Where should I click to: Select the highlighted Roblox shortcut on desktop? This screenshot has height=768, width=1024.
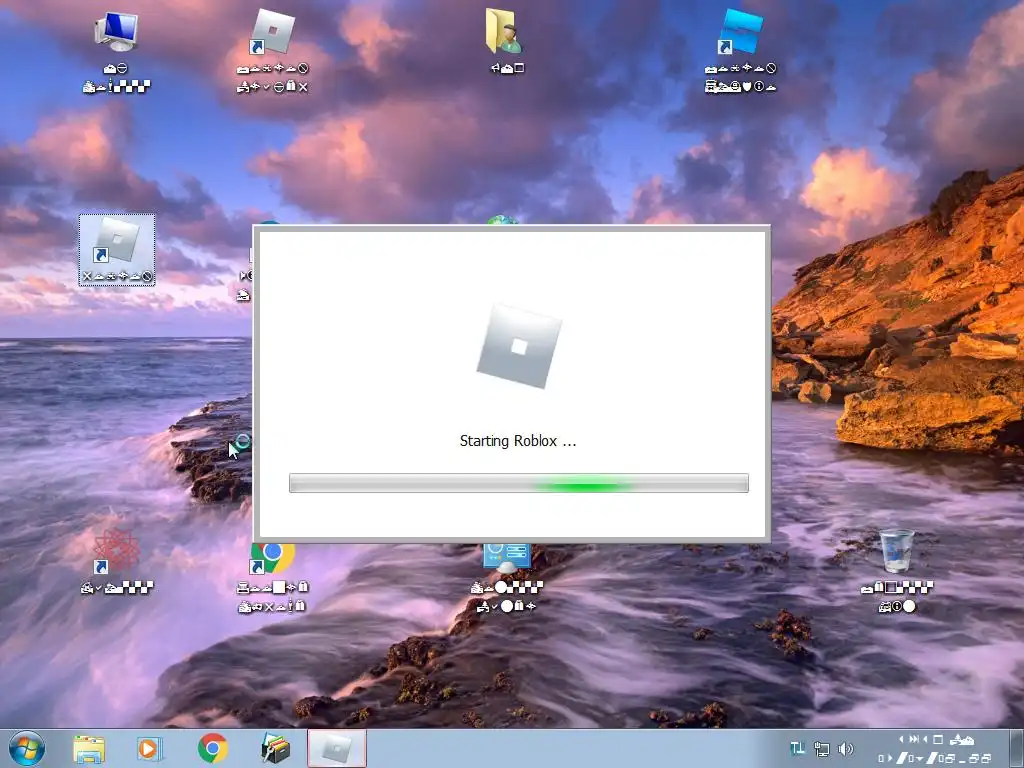click(x=117, y=250)
